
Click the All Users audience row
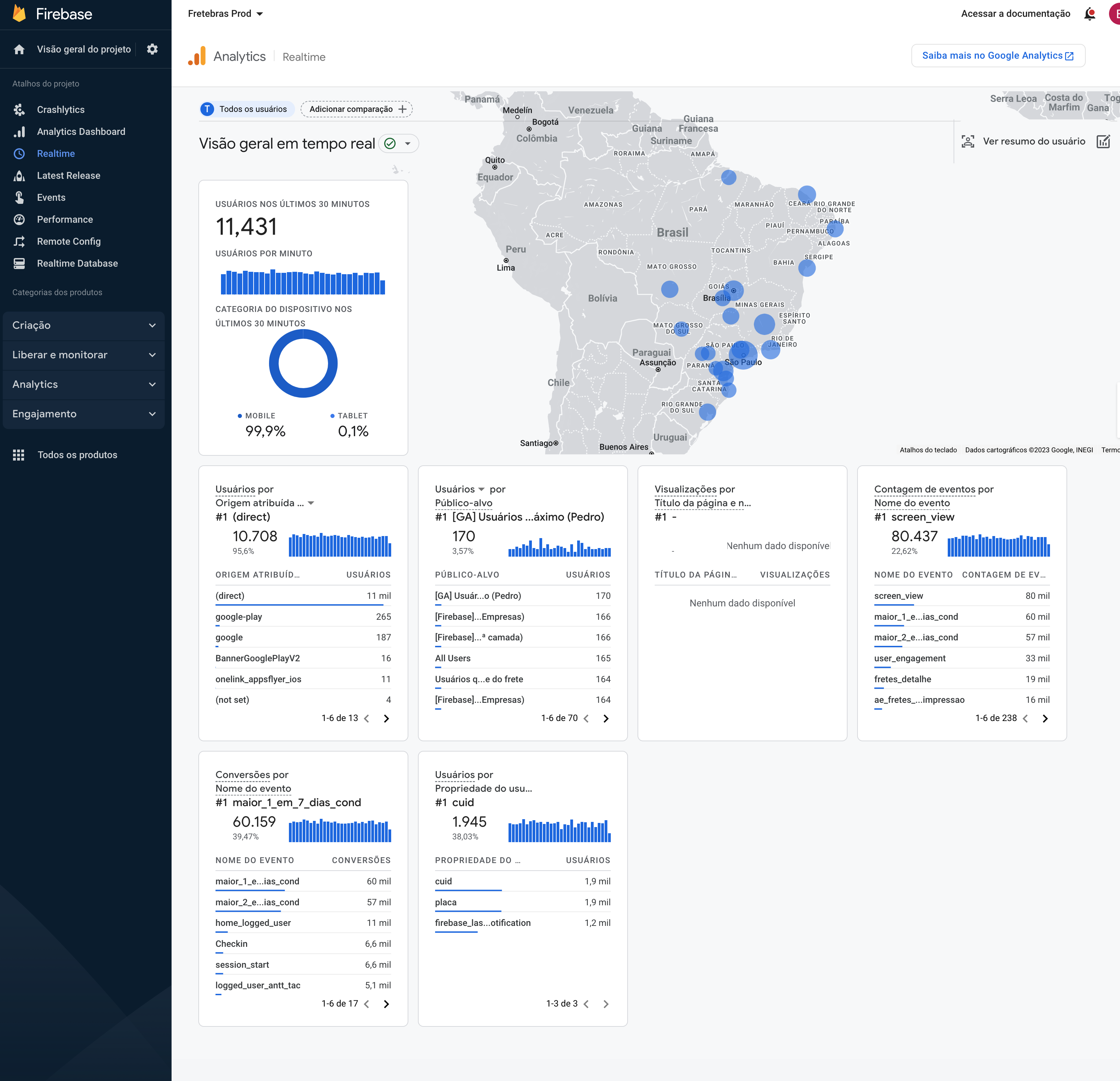(522, 658)
